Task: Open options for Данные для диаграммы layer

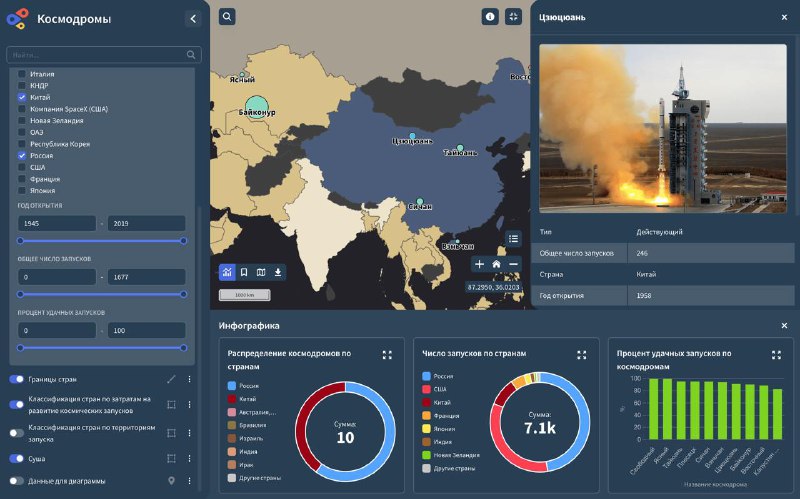Action: pos(189,481)
